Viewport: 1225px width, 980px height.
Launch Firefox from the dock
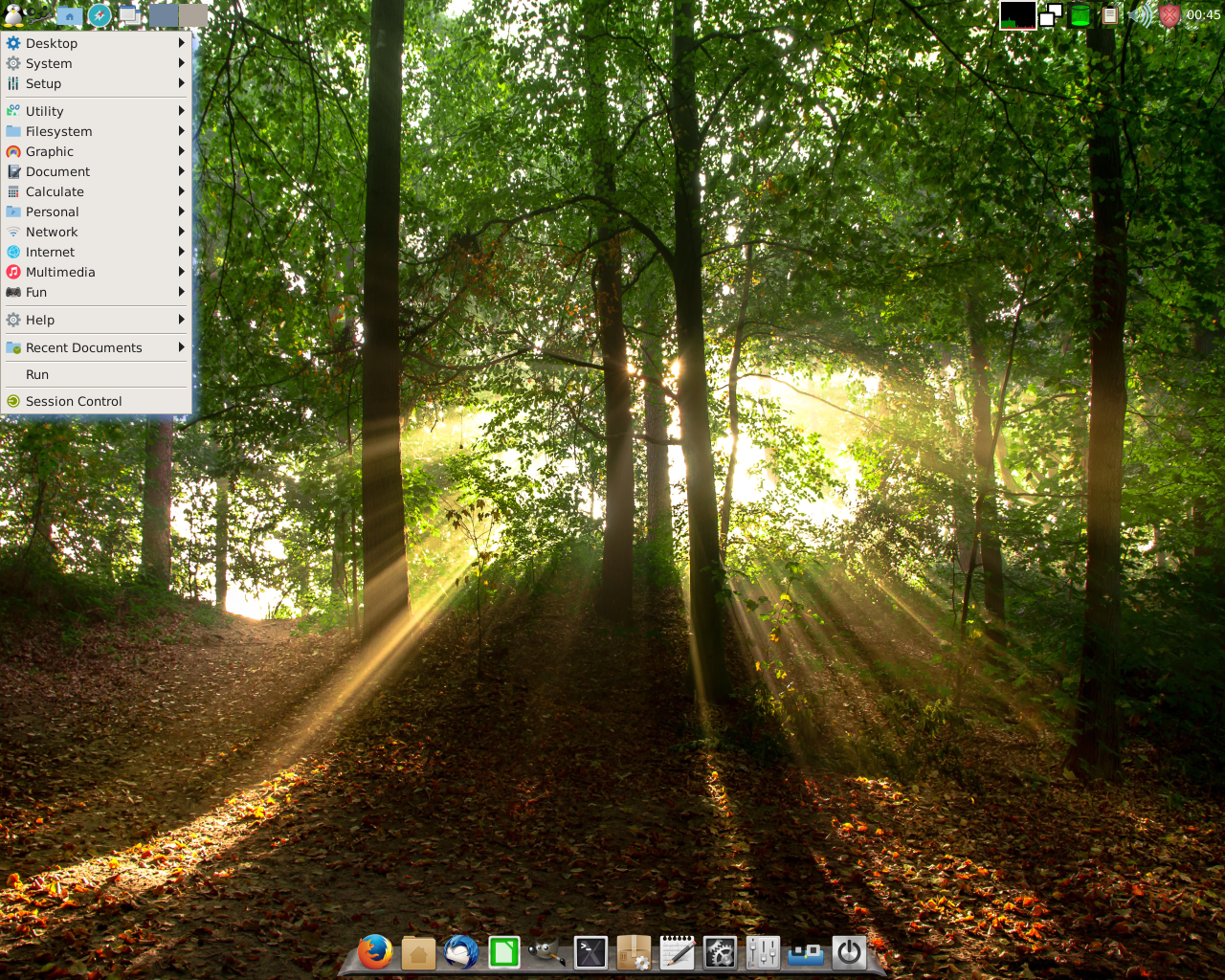coord(375,952)
